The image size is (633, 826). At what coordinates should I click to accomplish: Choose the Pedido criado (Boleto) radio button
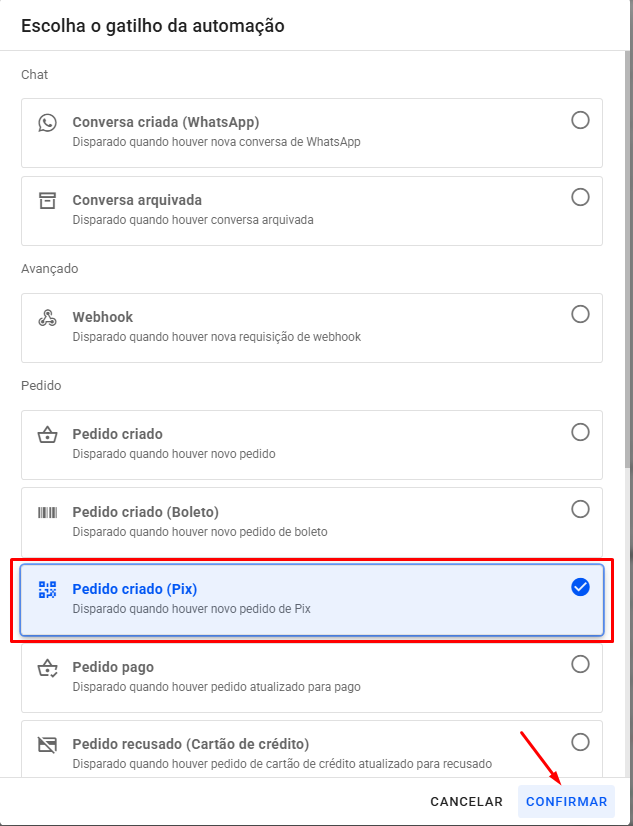click(x=580, y=510)
